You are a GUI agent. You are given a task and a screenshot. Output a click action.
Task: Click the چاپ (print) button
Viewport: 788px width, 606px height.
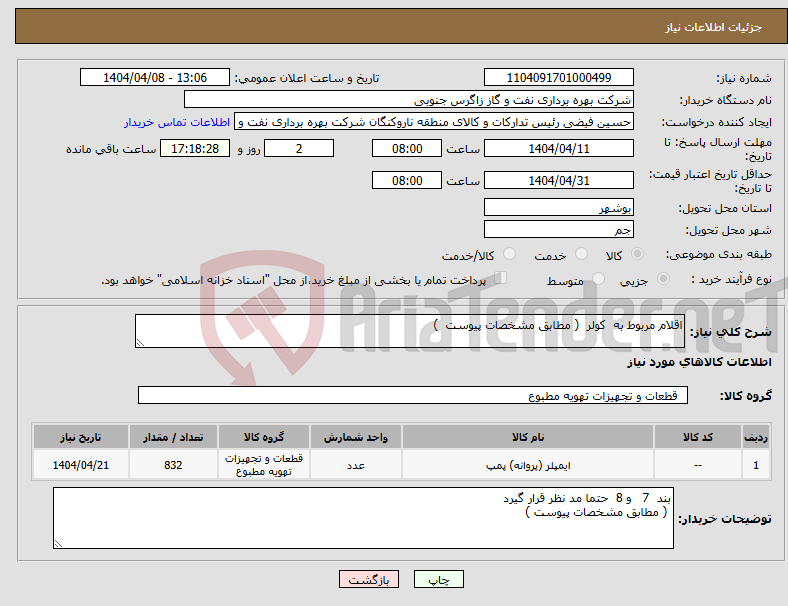438,579
